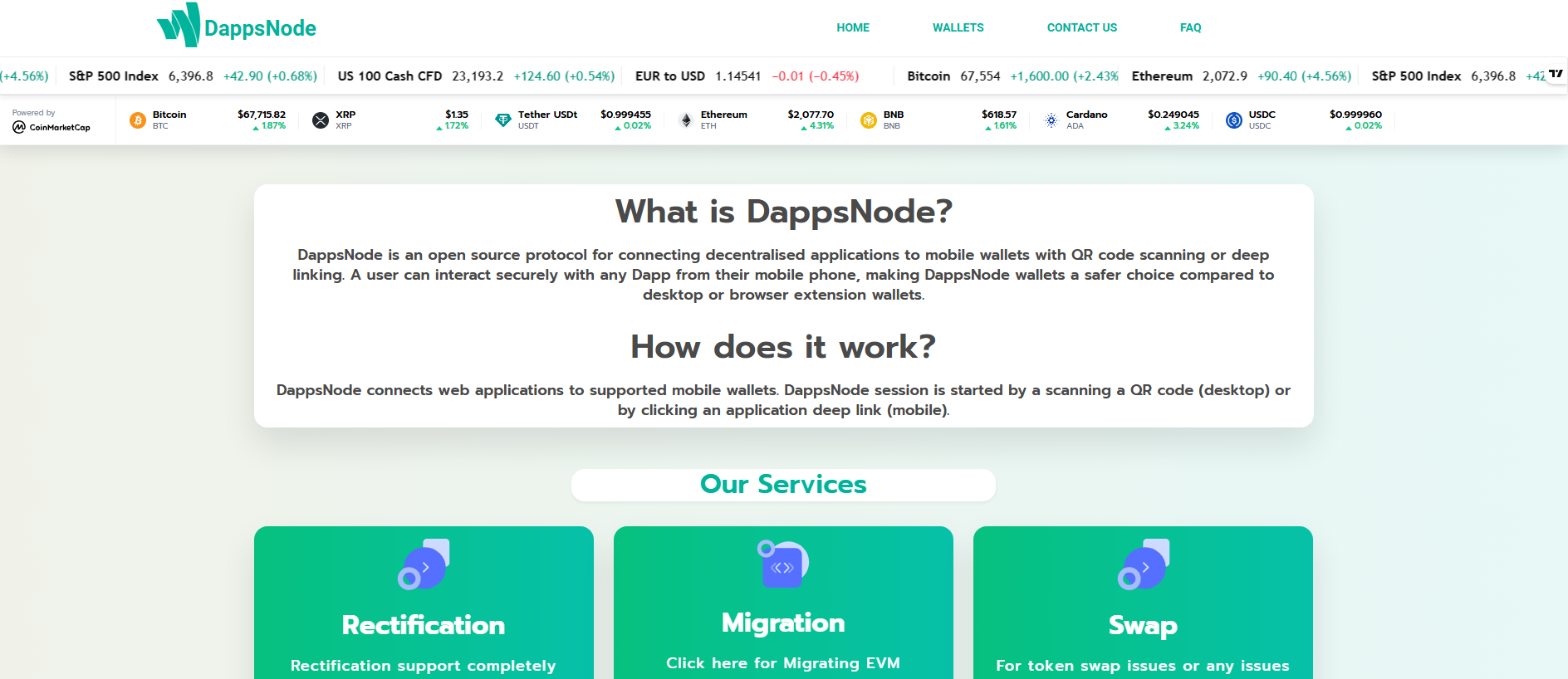This screenshot has height=679, width=1568.
Task: Click the Bitcoin orange coin icon
Action: pos(138,120)
